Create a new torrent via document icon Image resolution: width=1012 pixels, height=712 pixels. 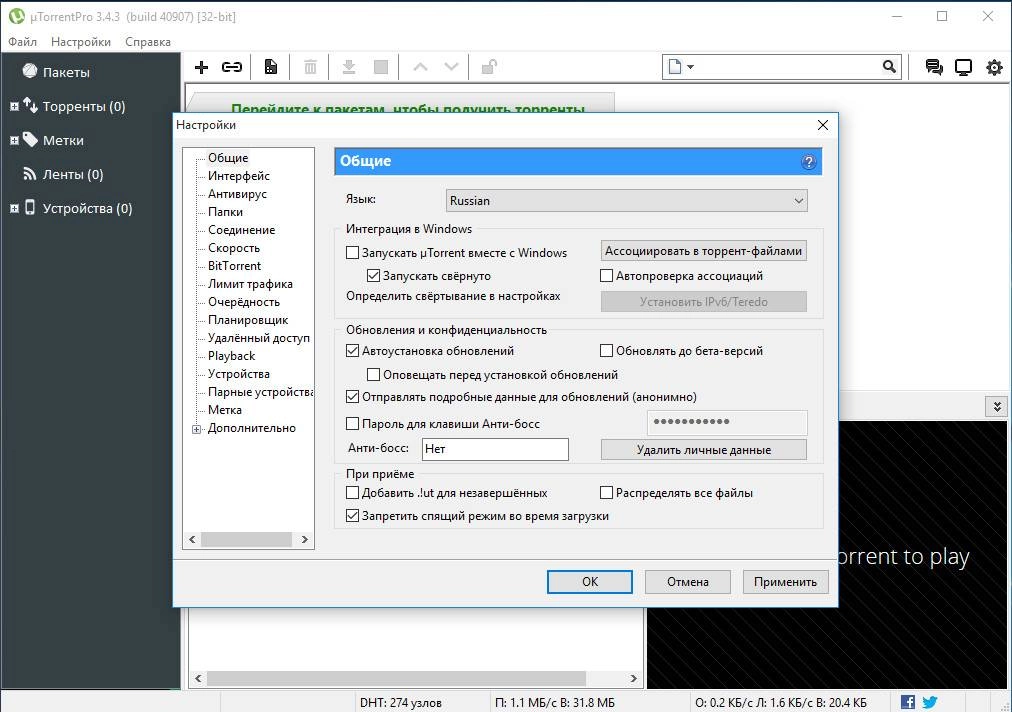point(270,66)
